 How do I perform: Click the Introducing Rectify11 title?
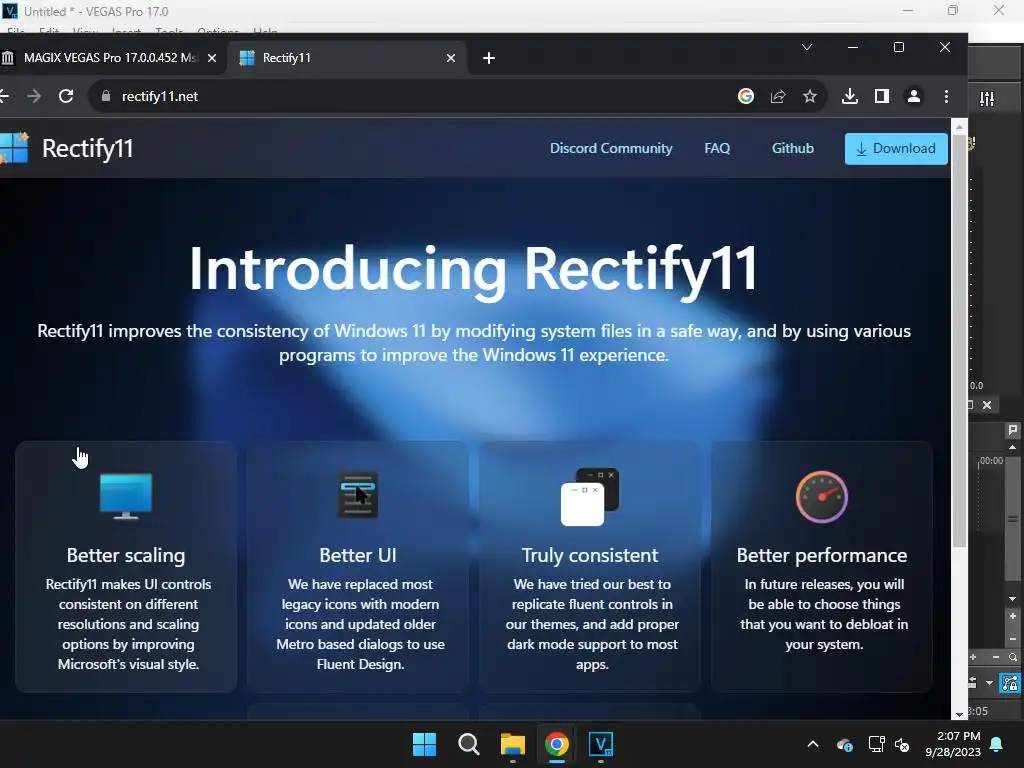tap(473, 269)
